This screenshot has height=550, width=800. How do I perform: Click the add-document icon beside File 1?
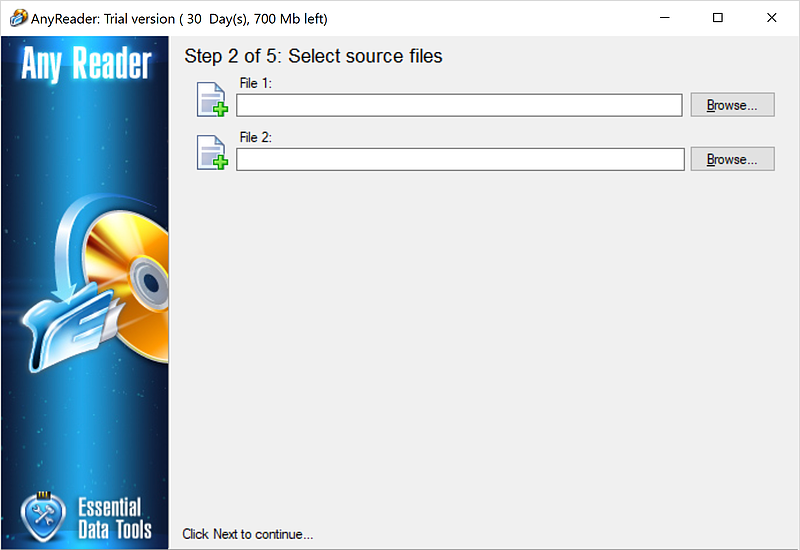tap(212, 100)
